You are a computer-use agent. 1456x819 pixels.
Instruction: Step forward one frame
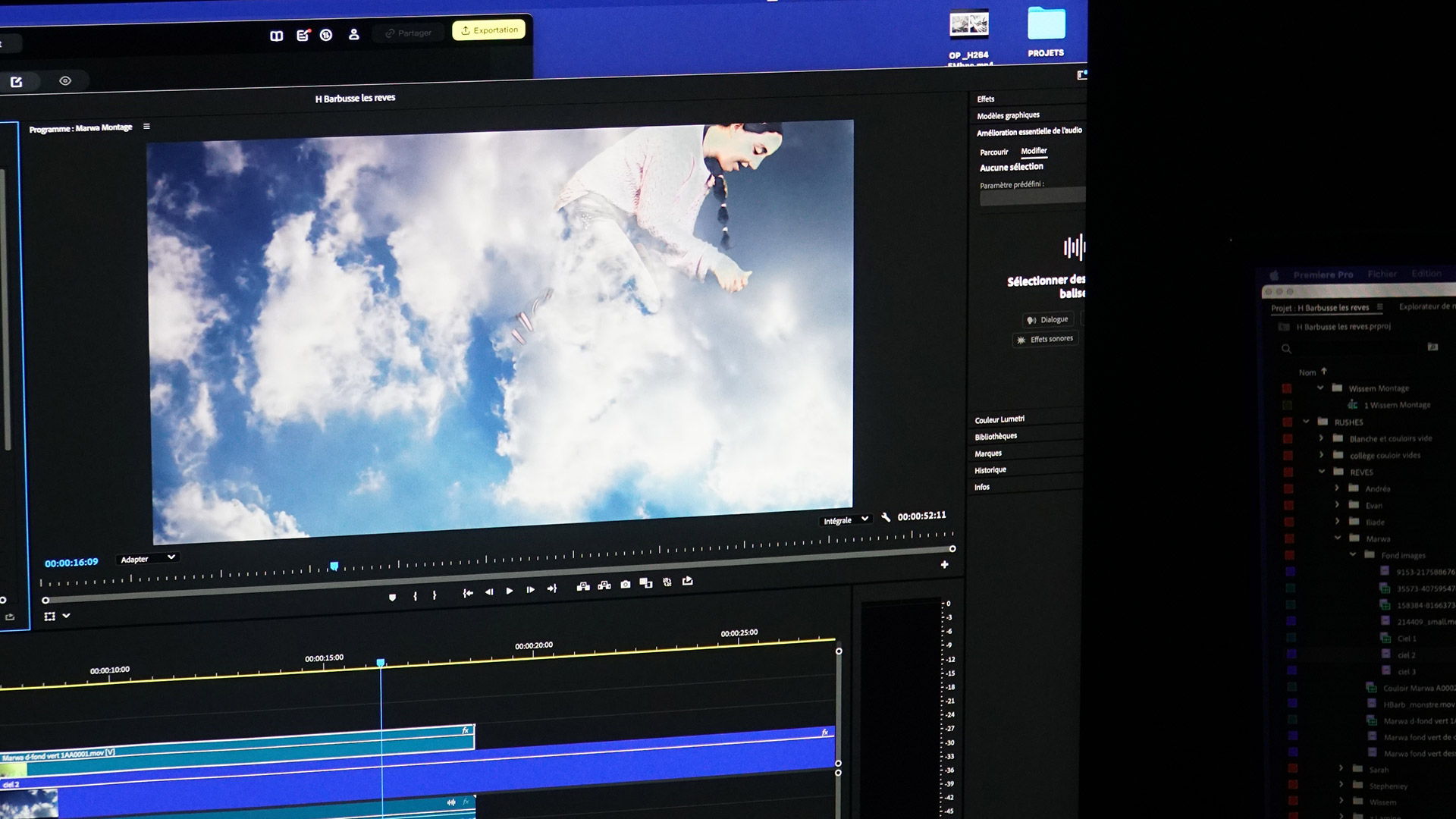[530, 590]
